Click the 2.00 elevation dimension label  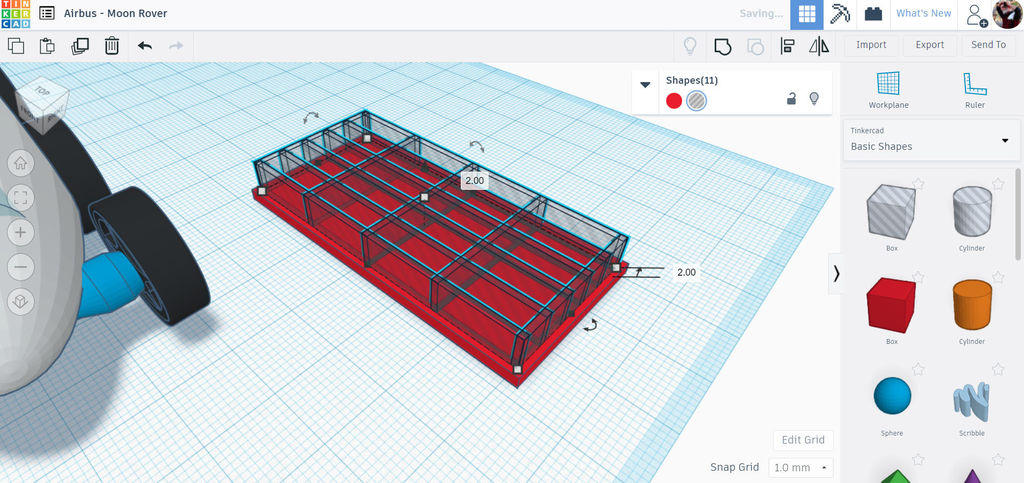click(686, 272)
